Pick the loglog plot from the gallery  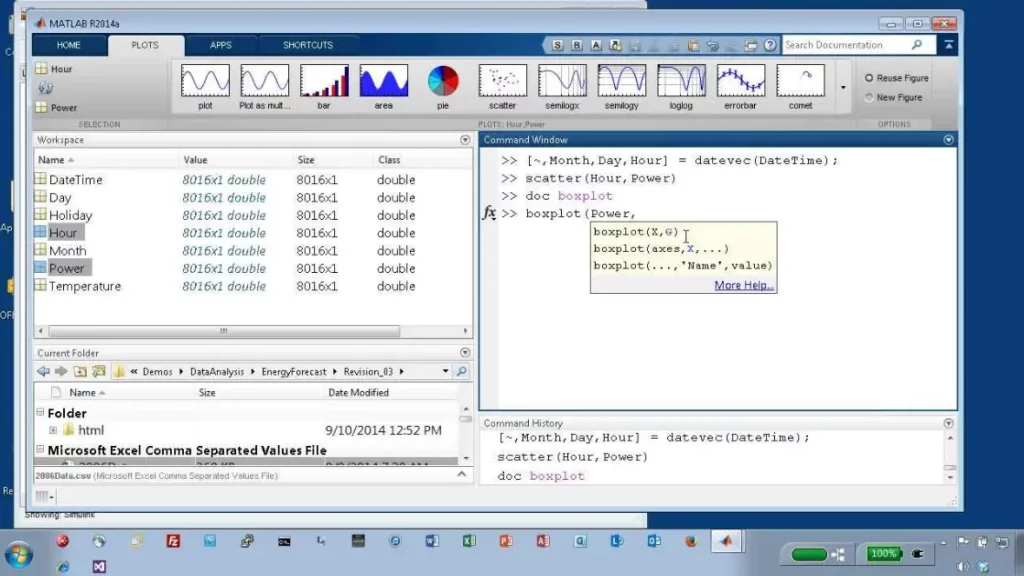point(681,82)
